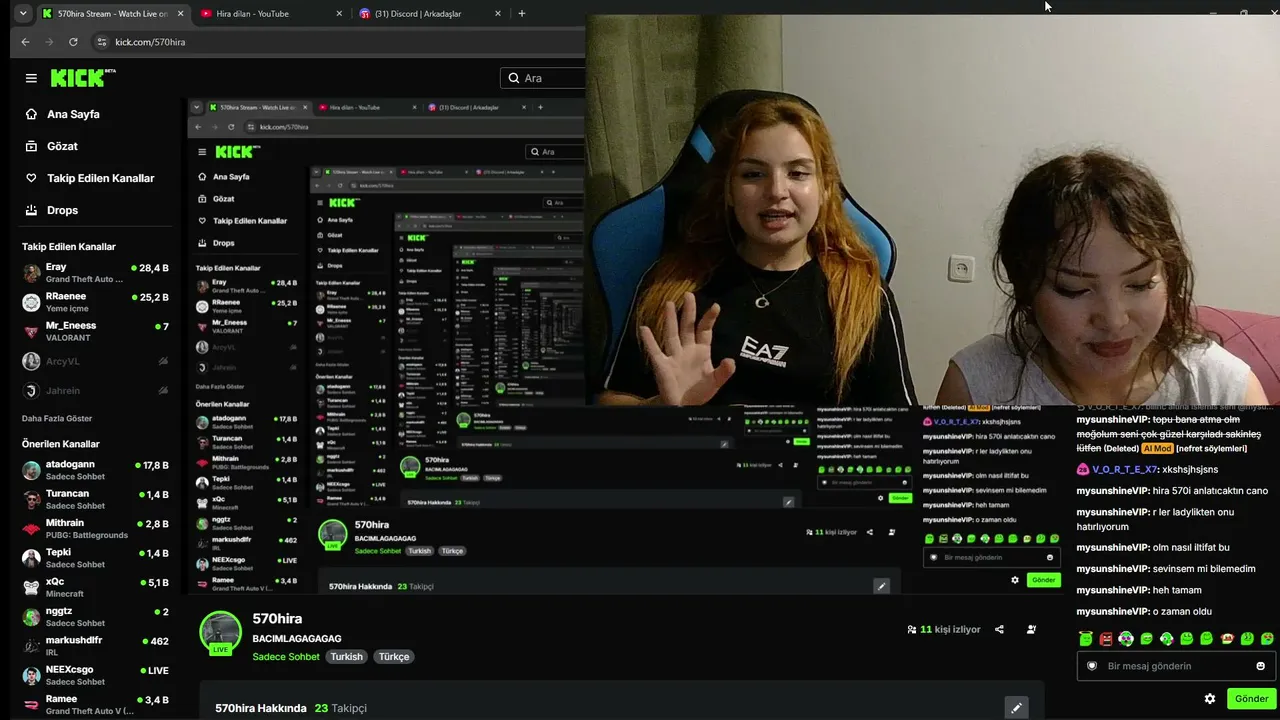
Task: Click the browser forward arrow
Action: [x=49, y=42]
